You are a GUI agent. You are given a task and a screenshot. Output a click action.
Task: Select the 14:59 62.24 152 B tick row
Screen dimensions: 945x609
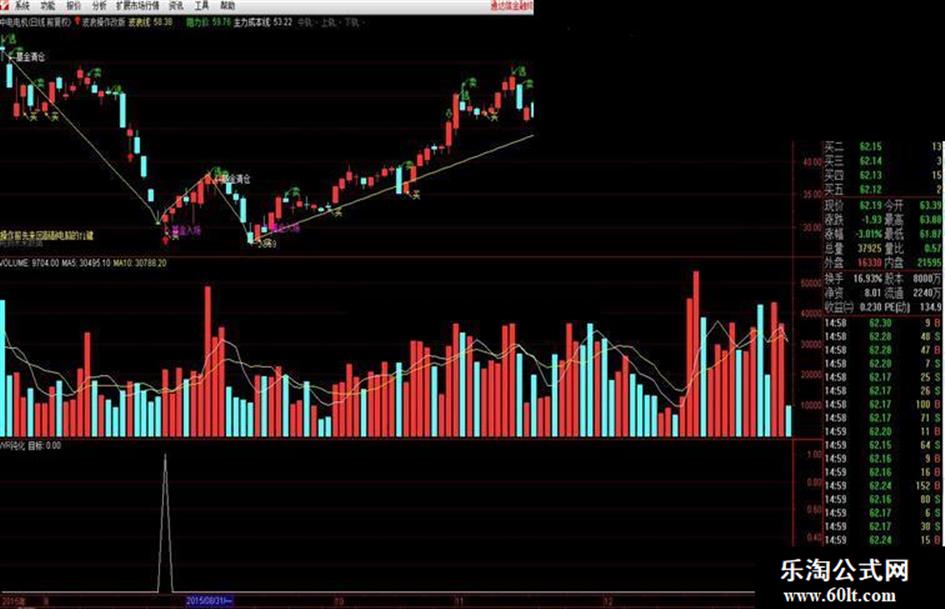(x=883, y=486)
